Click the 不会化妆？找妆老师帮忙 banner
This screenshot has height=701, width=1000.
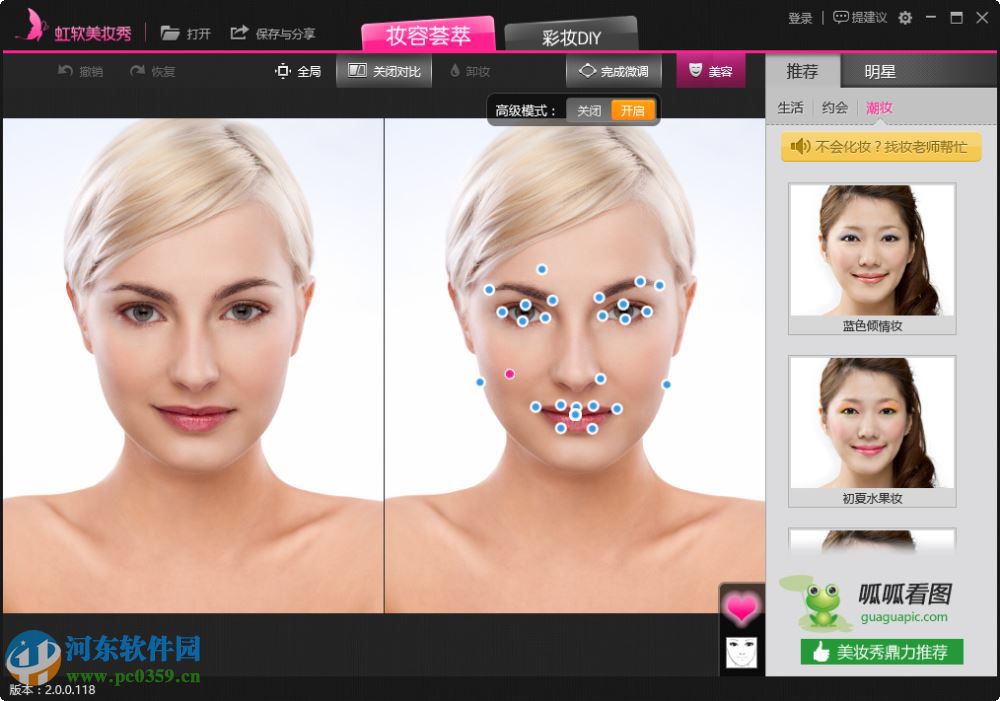(881, 147)
